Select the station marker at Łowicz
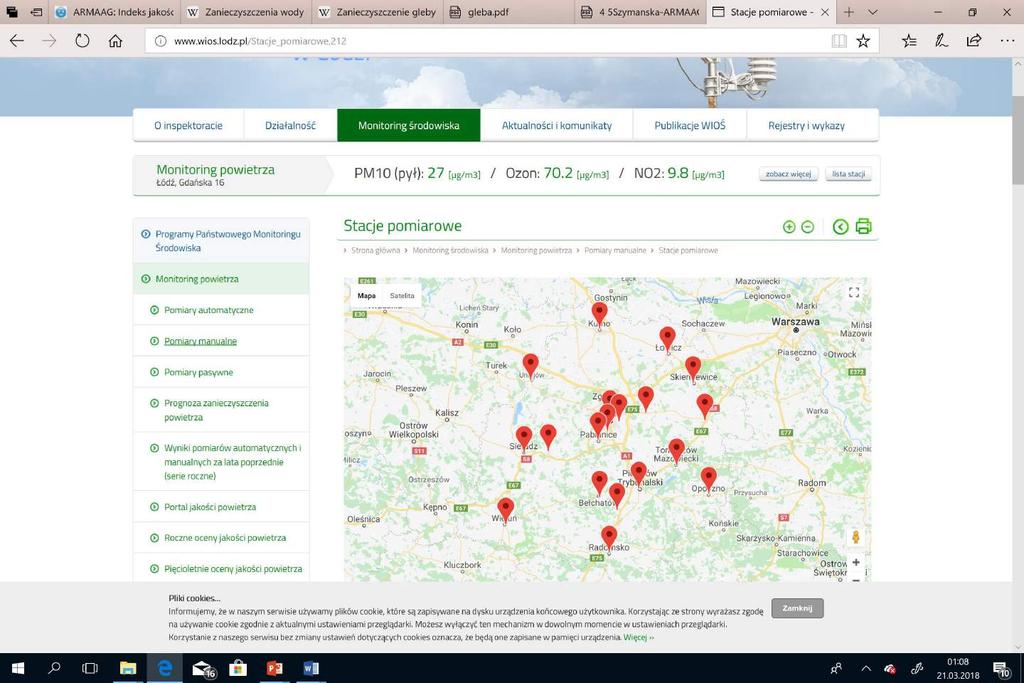Screen dimensions: 1024x683 [667, 338]
